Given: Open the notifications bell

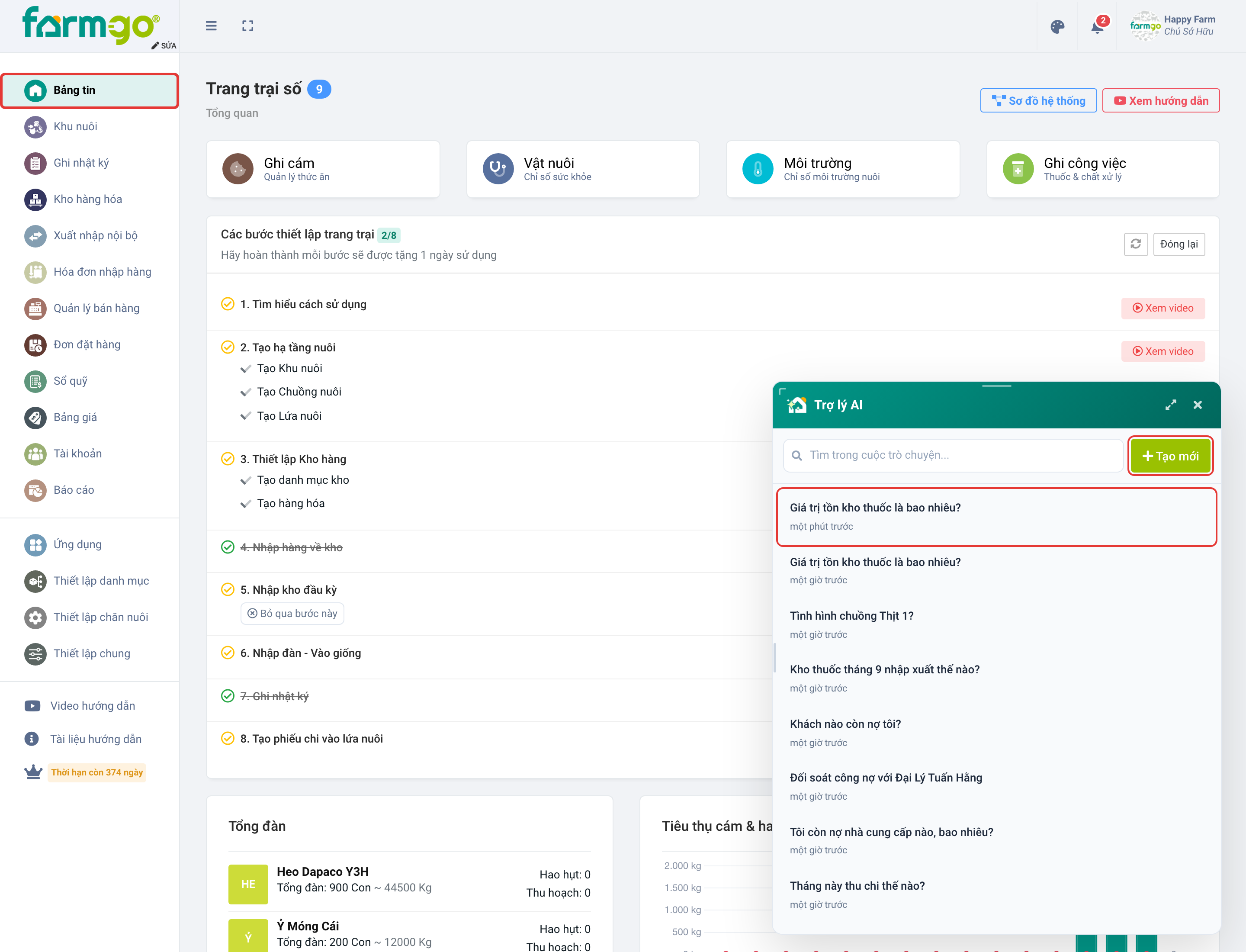Looking at the screenshot, I should (x=1098, y=27).
